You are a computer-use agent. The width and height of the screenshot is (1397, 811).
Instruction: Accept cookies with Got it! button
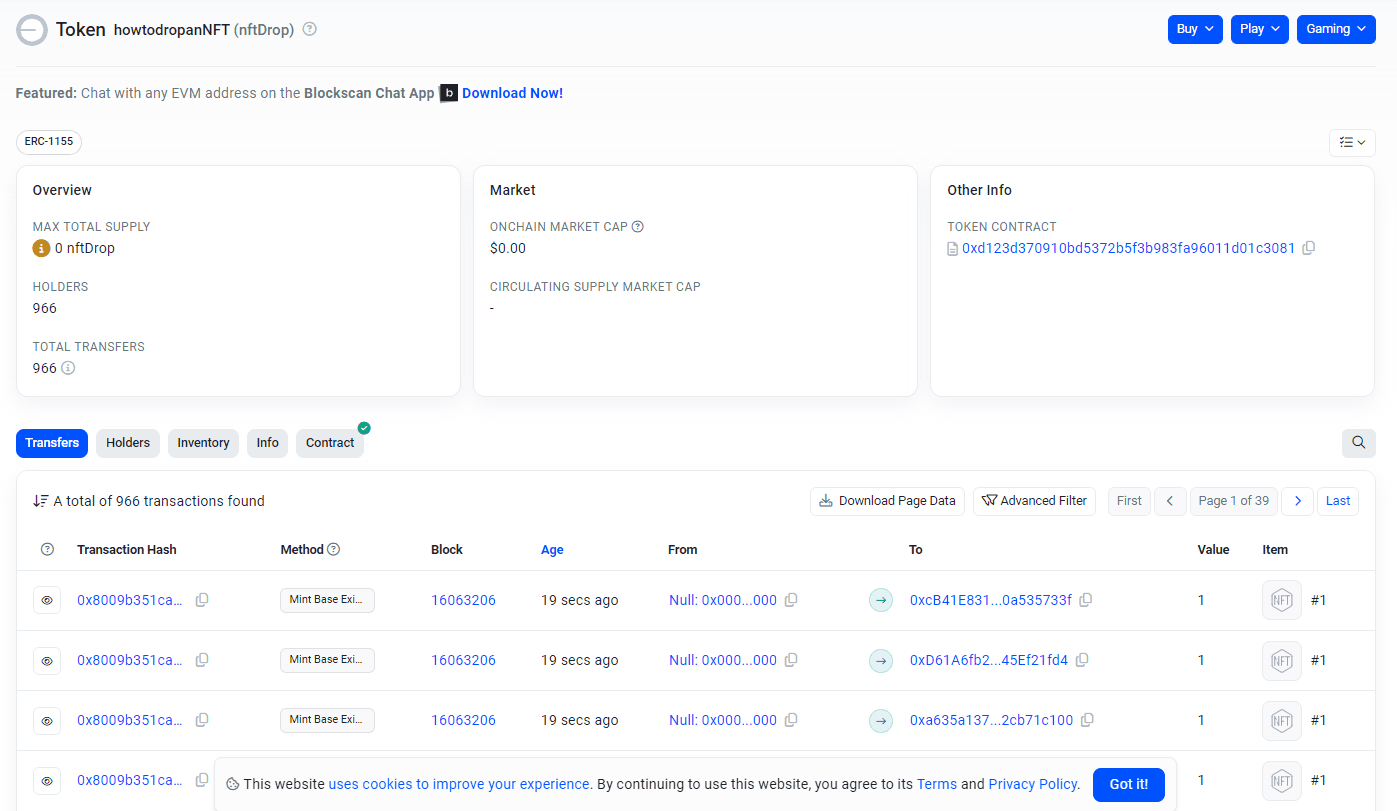coord(1129,785)
